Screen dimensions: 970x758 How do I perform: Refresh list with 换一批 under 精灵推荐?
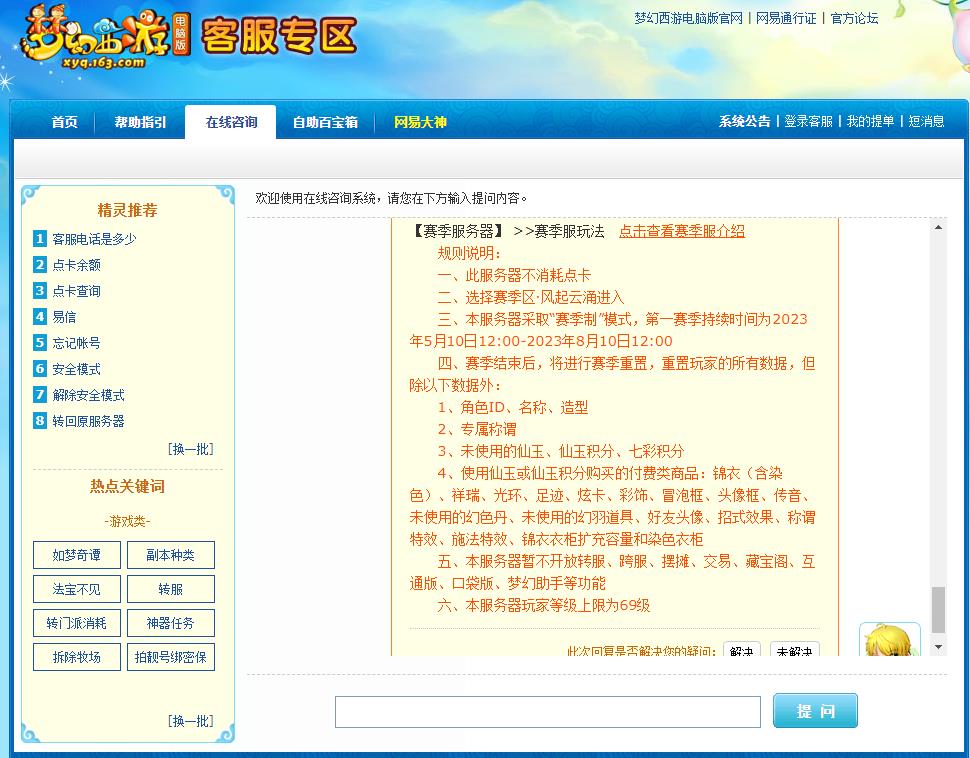click(191, 448)
